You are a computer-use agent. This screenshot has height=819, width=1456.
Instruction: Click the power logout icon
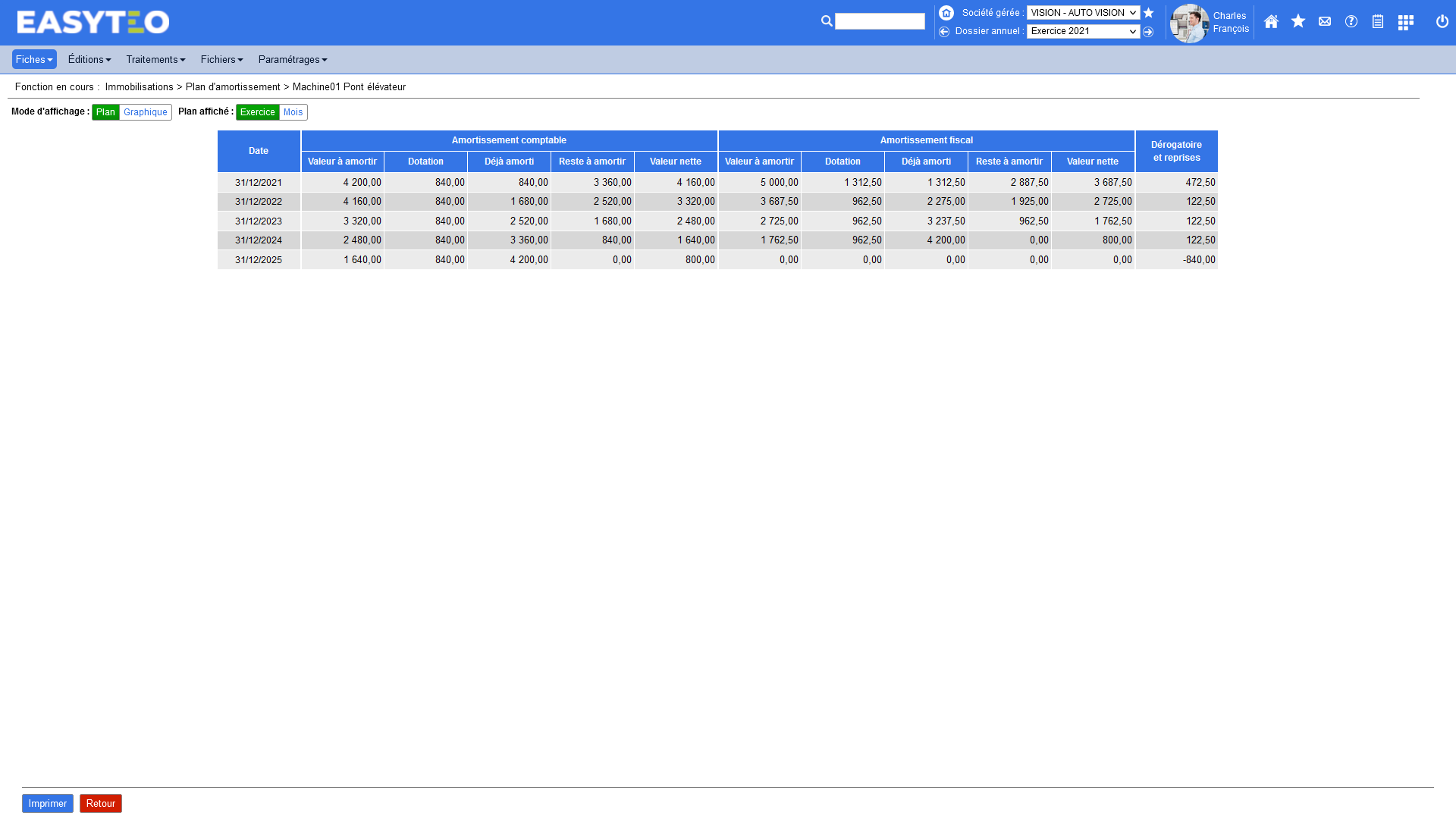pyautogui.click(x=1442, y=22)
